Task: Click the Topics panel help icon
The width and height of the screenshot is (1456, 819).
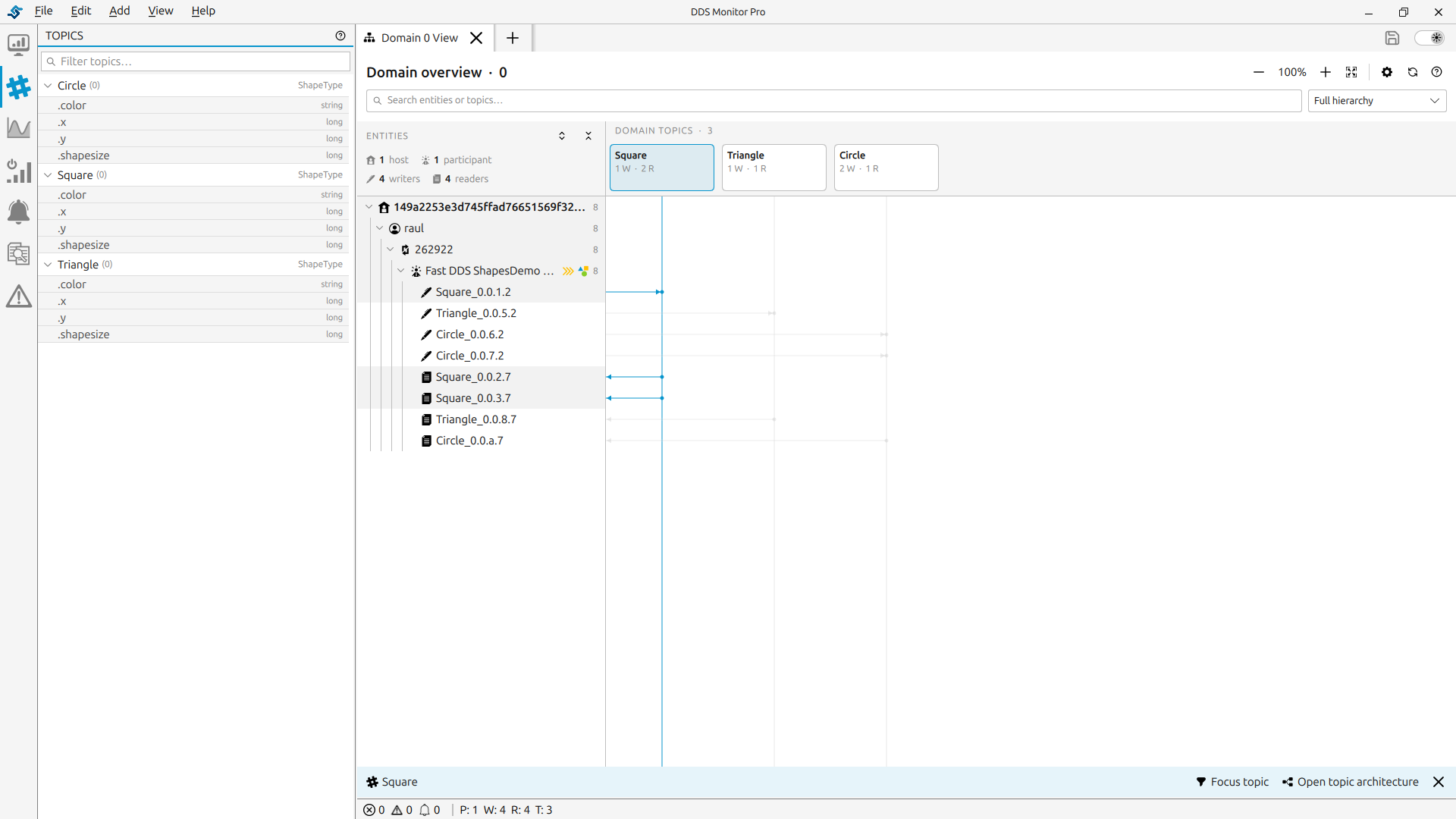Action: (340, 36)
